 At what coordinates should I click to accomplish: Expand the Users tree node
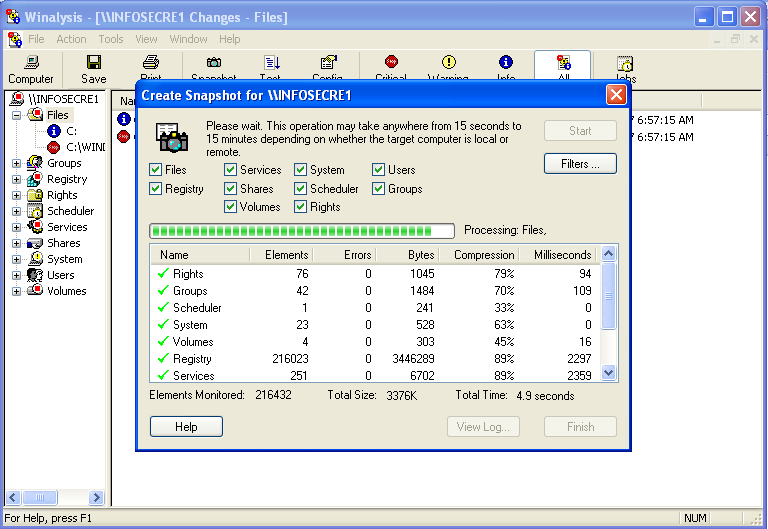(x=16, y=275)
